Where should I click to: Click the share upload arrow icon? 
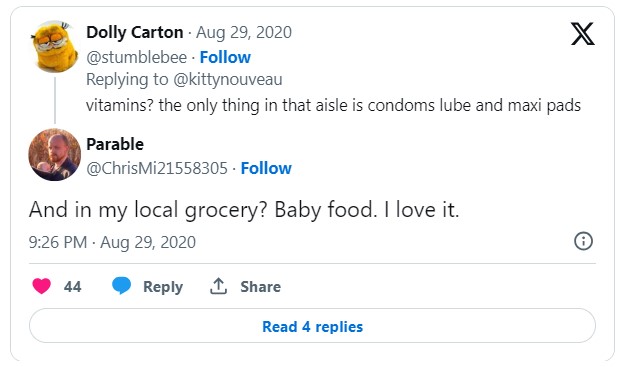click(x=218, y=286)
